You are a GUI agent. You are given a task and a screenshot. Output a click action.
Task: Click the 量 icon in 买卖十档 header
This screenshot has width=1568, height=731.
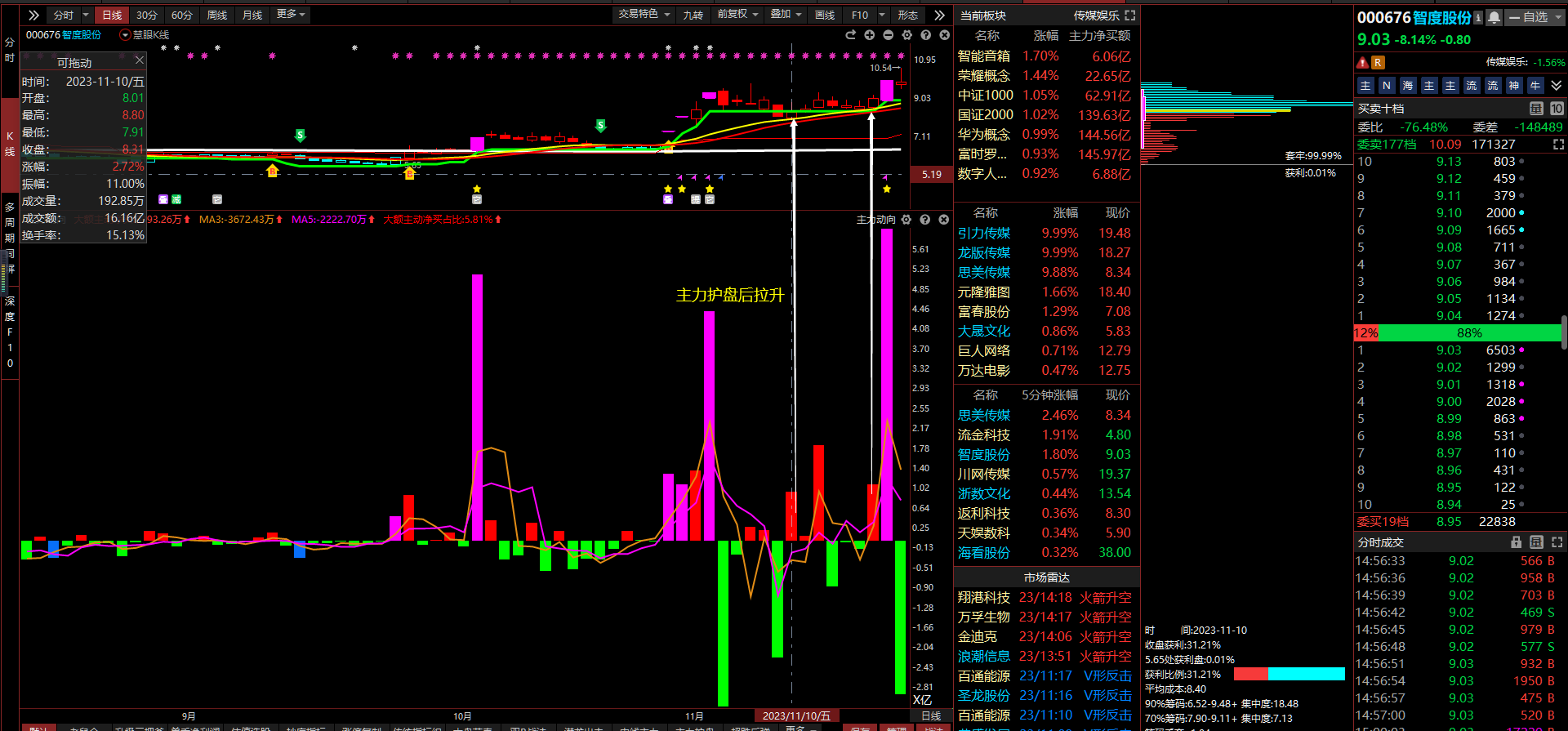point(1536,108)
